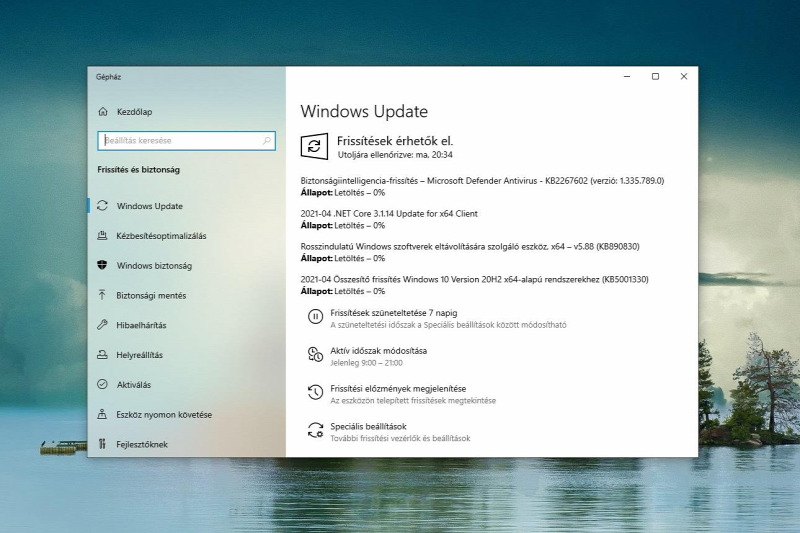This screenshot has width=800, height=533.
Task: Focus the Beállítás keresése search field
Action: tap(186, 140)
